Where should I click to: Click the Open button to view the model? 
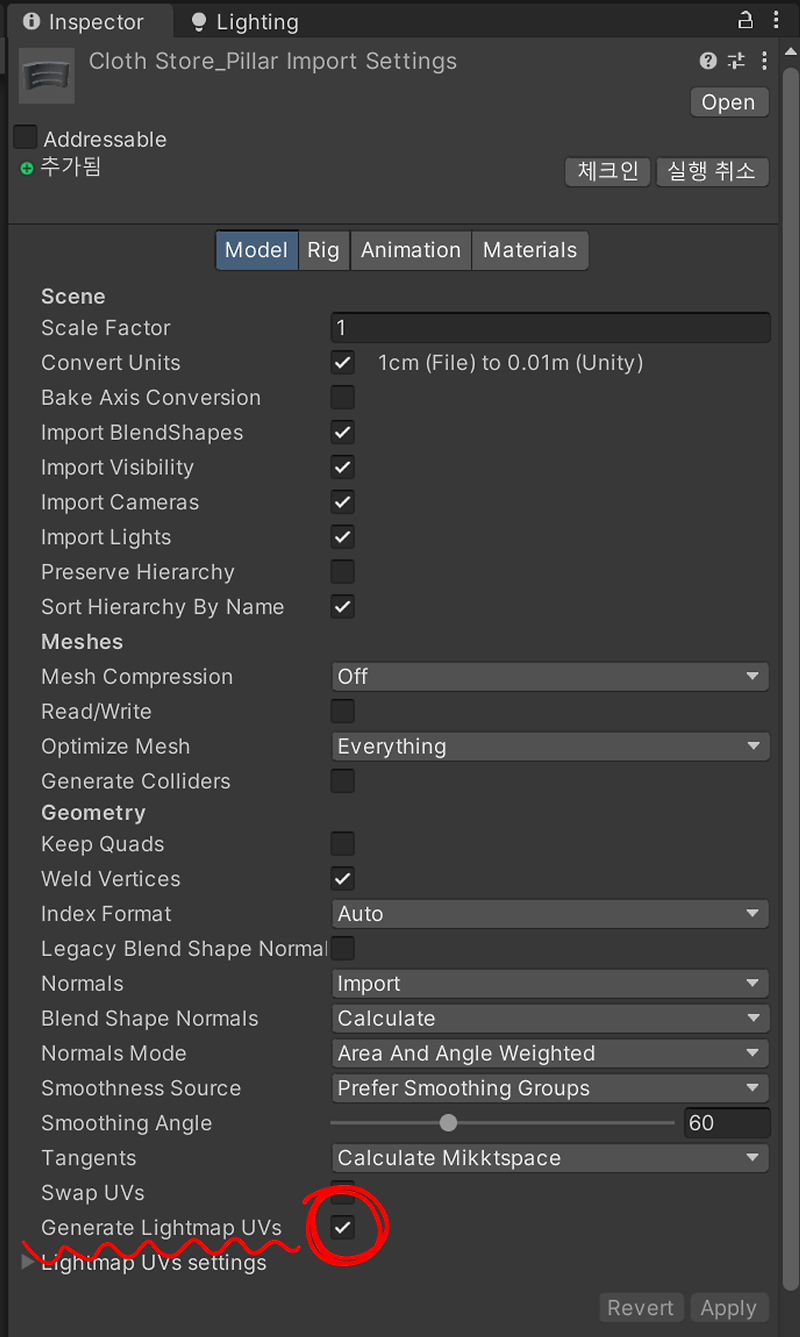[x=729, y=102]
